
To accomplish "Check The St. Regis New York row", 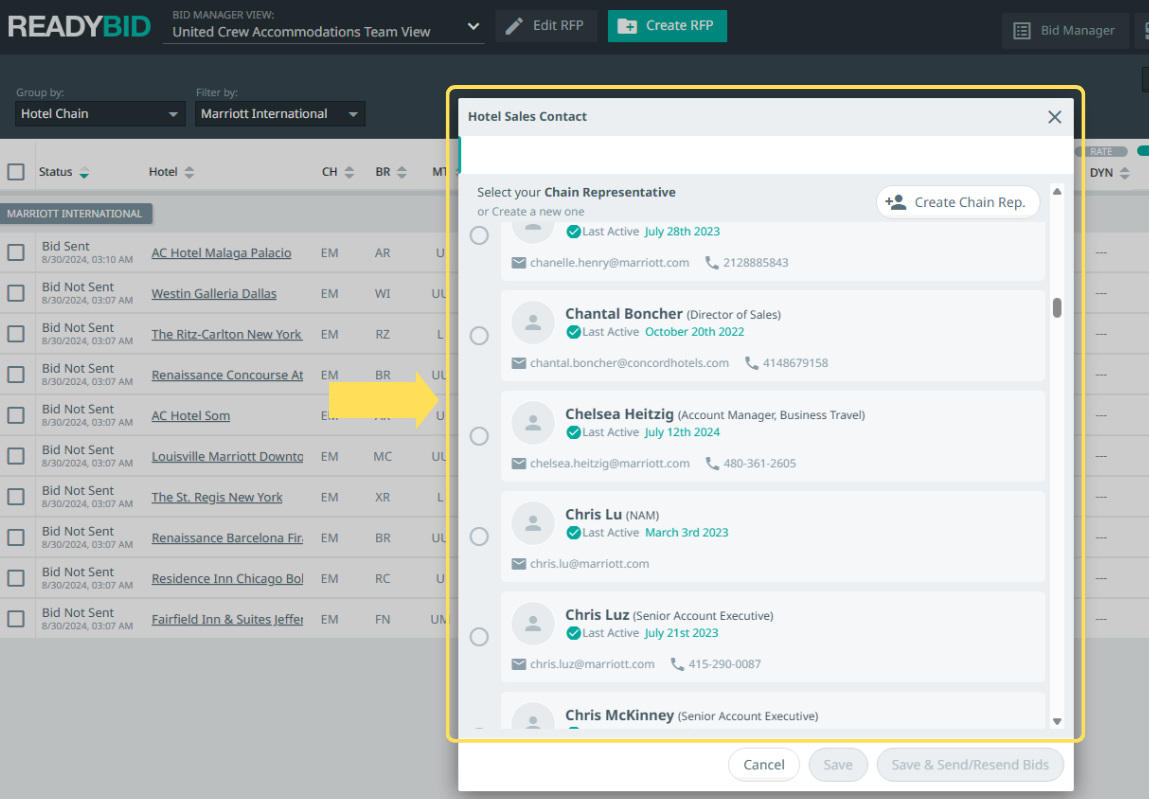I will point(15,497).
